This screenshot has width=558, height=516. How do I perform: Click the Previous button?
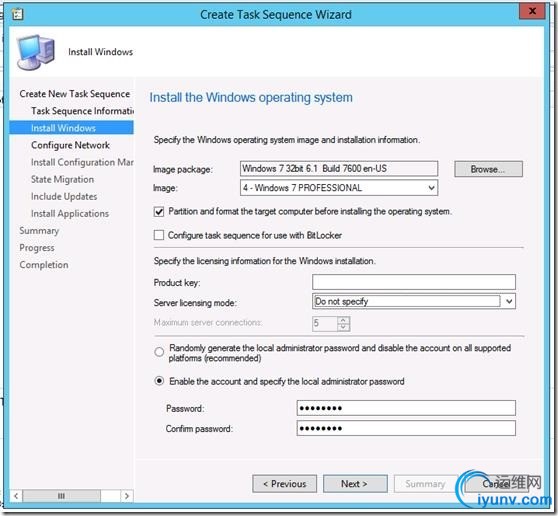[x=284, y=484]
